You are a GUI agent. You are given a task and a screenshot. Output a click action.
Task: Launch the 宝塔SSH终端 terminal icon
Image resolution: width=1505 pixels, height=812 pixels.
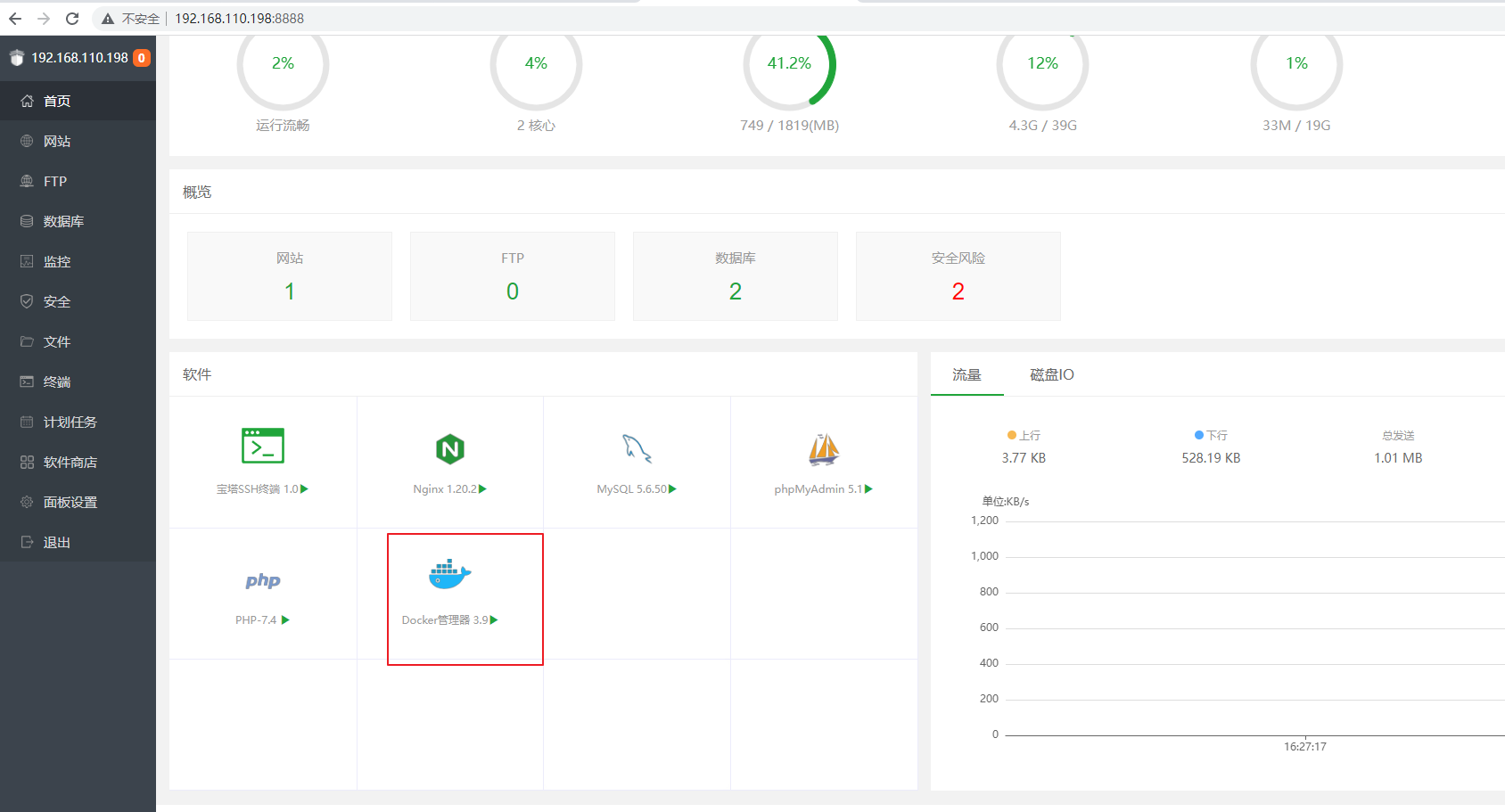click(263, 446)
